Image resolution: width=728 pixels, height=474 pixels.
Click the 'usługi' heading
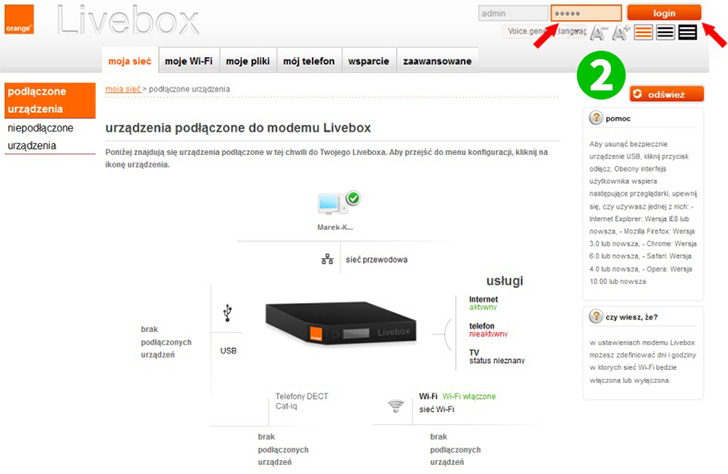pyautogui.click(x=505, y=281)
